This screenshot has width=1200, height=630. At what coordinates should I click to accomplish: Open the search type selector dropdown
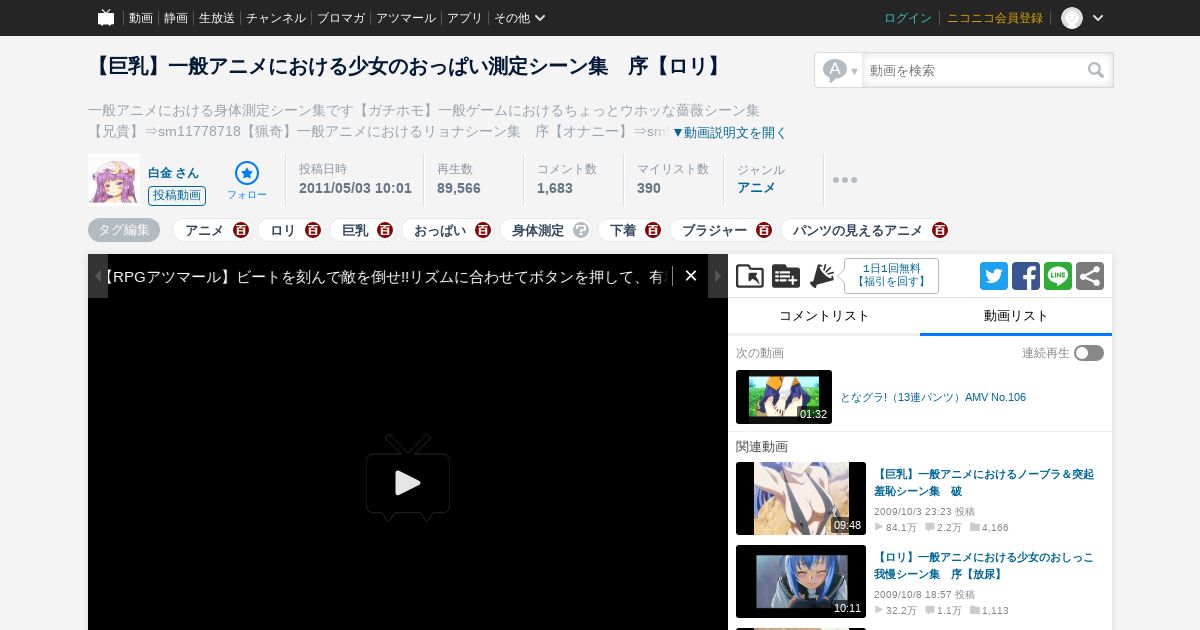coord(840,70)
